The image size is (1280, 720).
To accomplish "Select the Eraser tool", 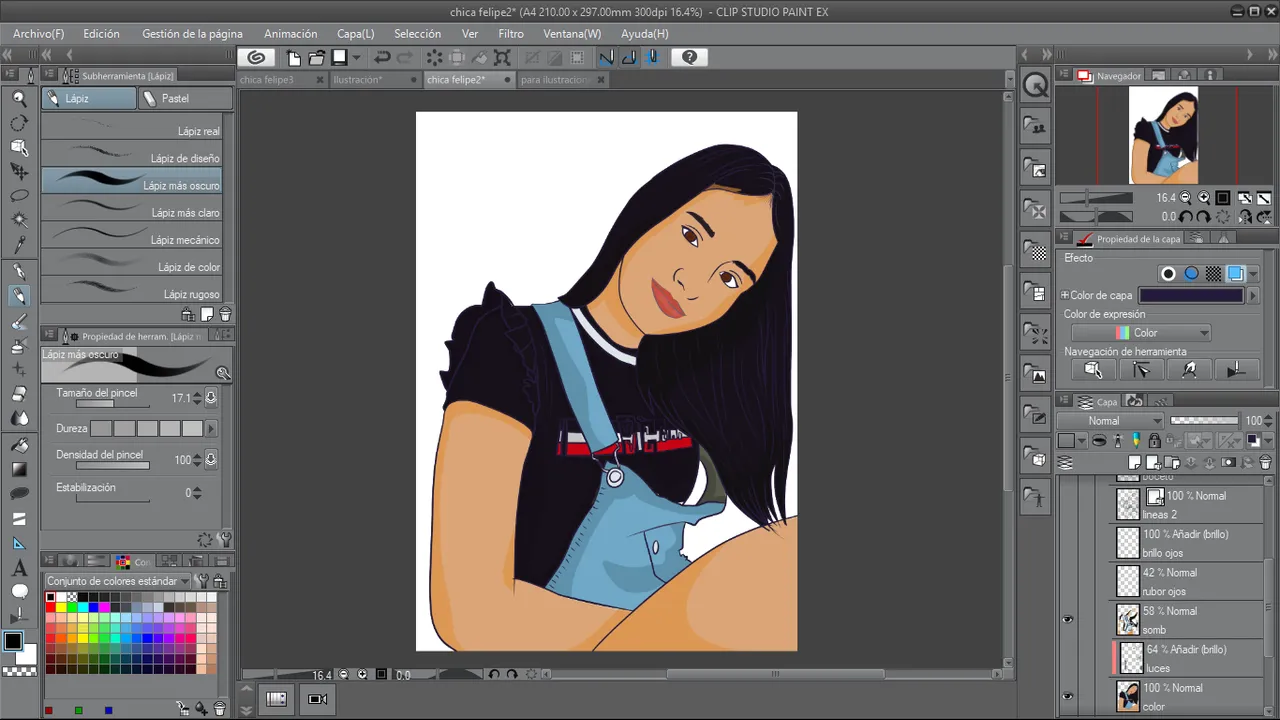I will point(19,394).
